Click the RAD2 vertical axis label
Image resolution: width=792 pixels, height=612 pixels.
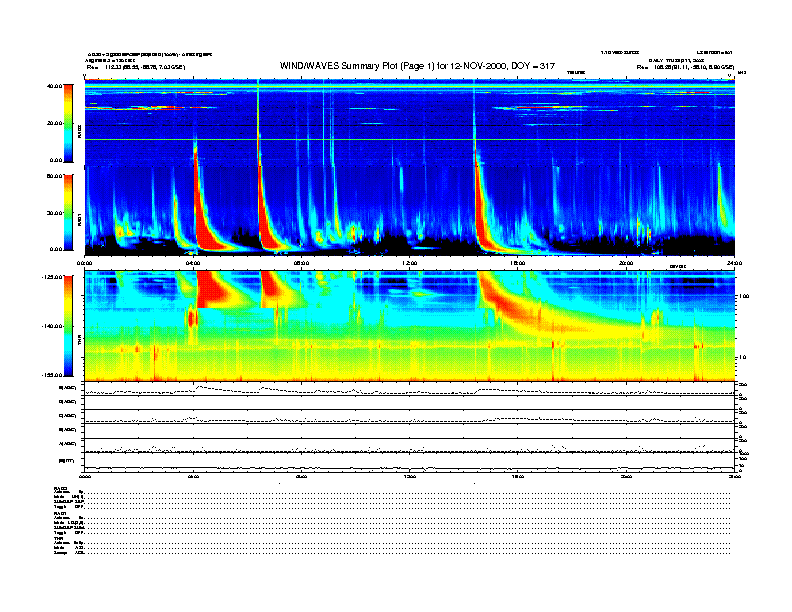point(79,131)
